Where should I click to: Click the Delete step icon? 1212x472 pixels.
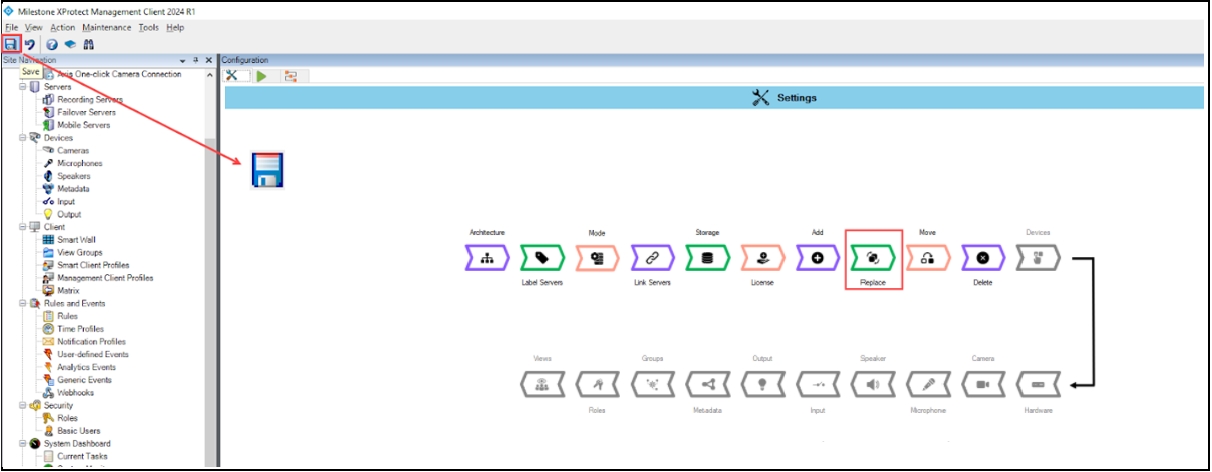point(983,258)
